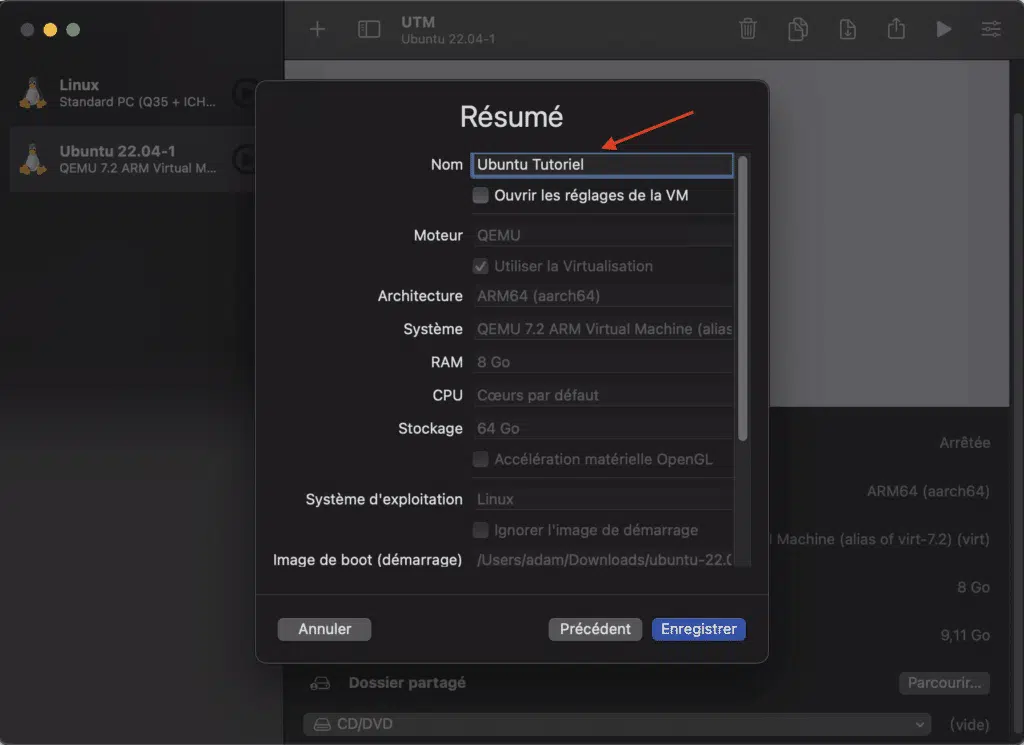Image resolution: width=1024 pixels, height=745 pixels.
Task: Click the boot image path field
Action: click(x=602, y=560)
